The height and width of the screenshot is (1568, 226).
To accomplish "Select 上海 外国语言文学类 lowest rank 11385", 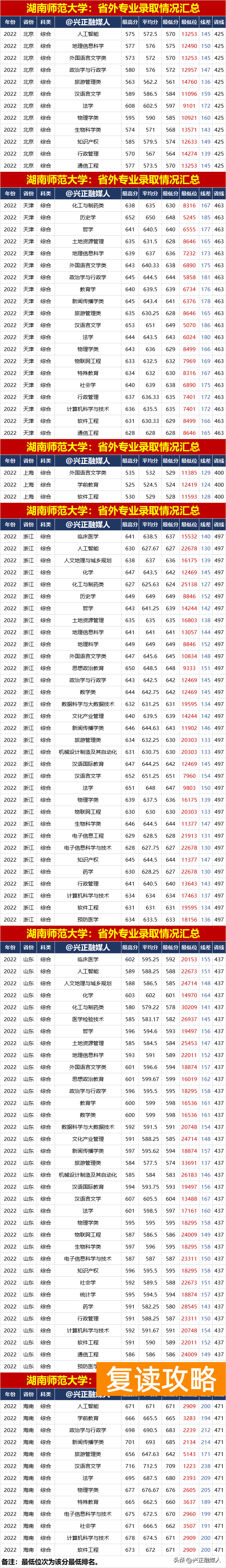I will pyautogui.click(x=189, y=473).
